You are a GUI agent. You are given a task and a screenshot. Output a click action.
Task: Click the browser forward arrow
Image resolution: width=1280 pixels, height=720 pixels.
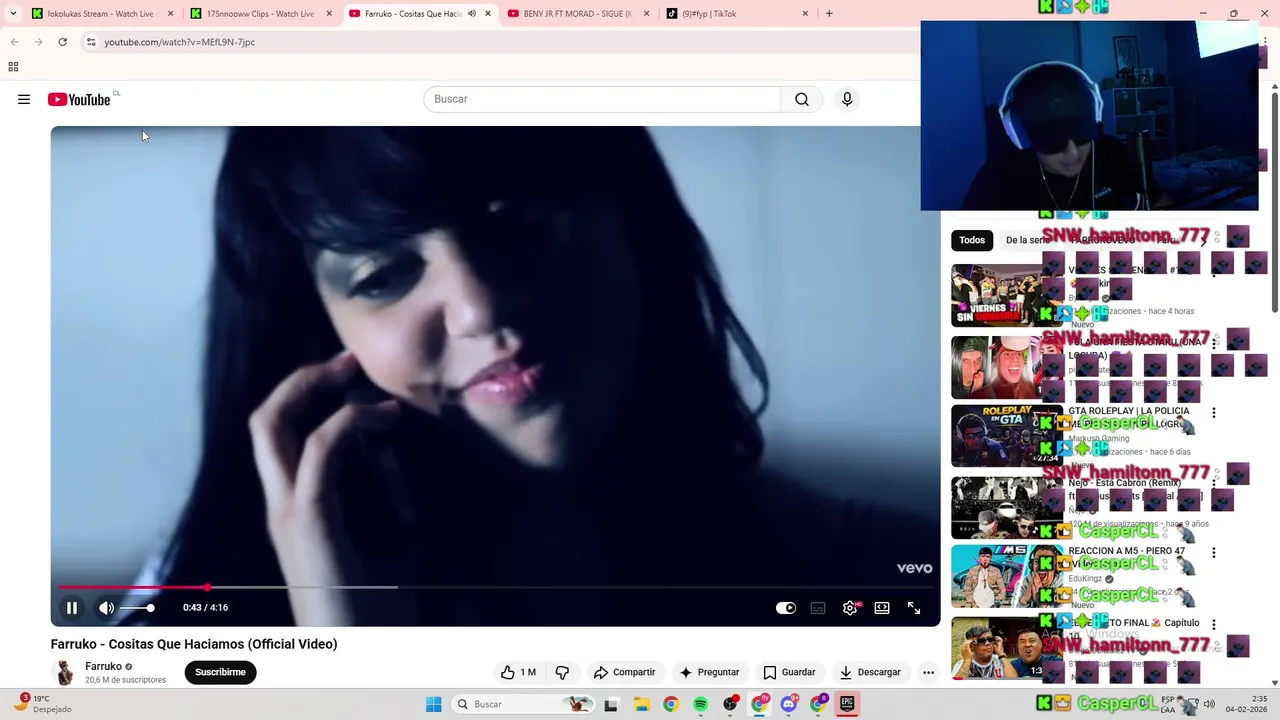coord(38,42)
